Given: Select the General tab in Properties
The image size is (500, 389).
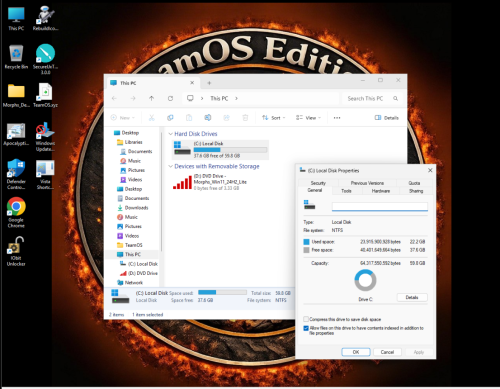Looking at the screenshot, I should tap(315, 190).
